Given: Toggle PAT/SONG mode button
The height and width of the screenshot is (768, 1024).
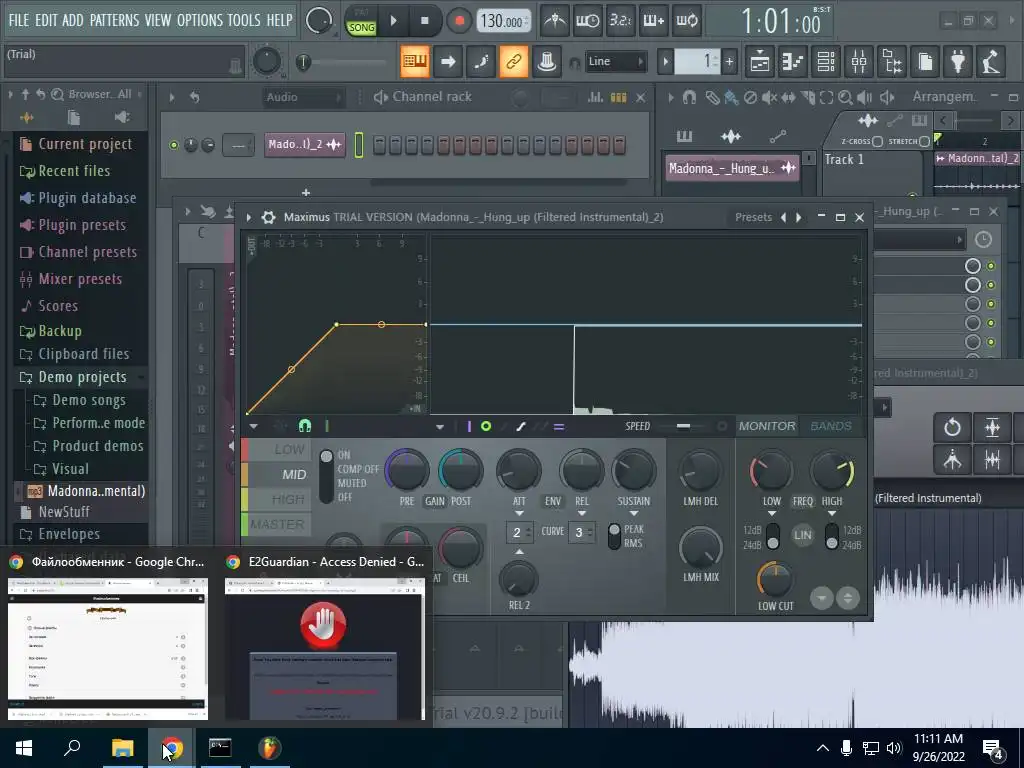Looking at the screenshot, I should click(x=361, y=22).
